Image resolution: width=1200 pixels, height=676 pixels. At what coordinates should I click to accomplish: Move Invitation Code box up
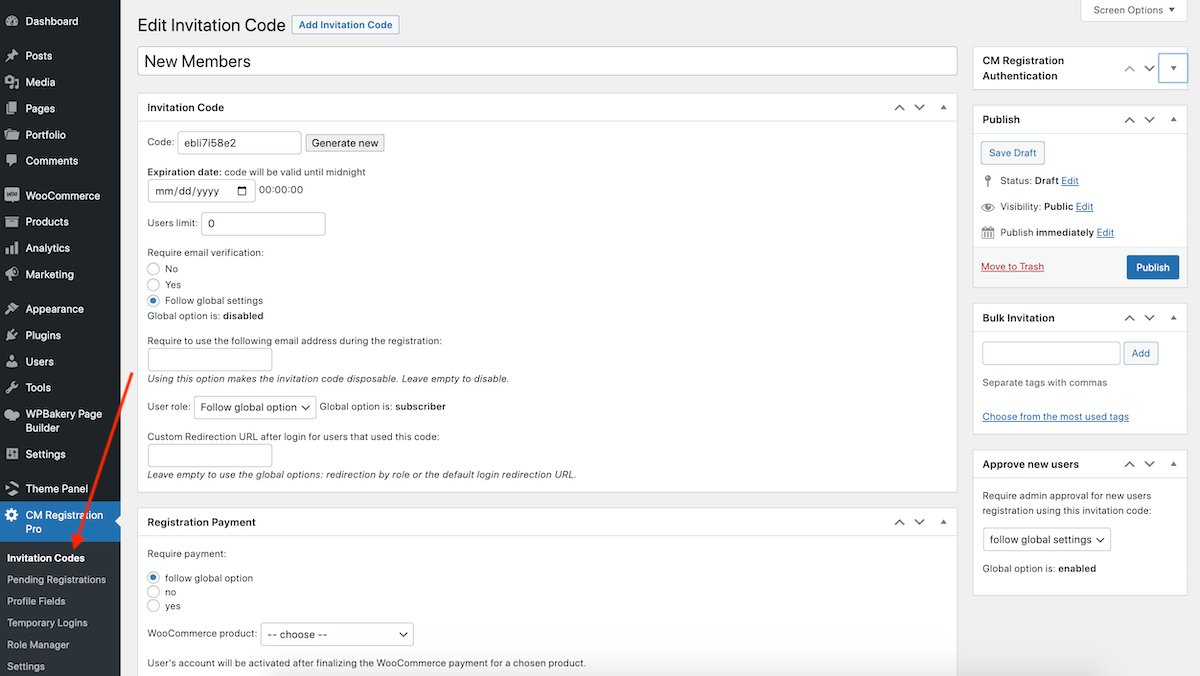click(899, 107)
